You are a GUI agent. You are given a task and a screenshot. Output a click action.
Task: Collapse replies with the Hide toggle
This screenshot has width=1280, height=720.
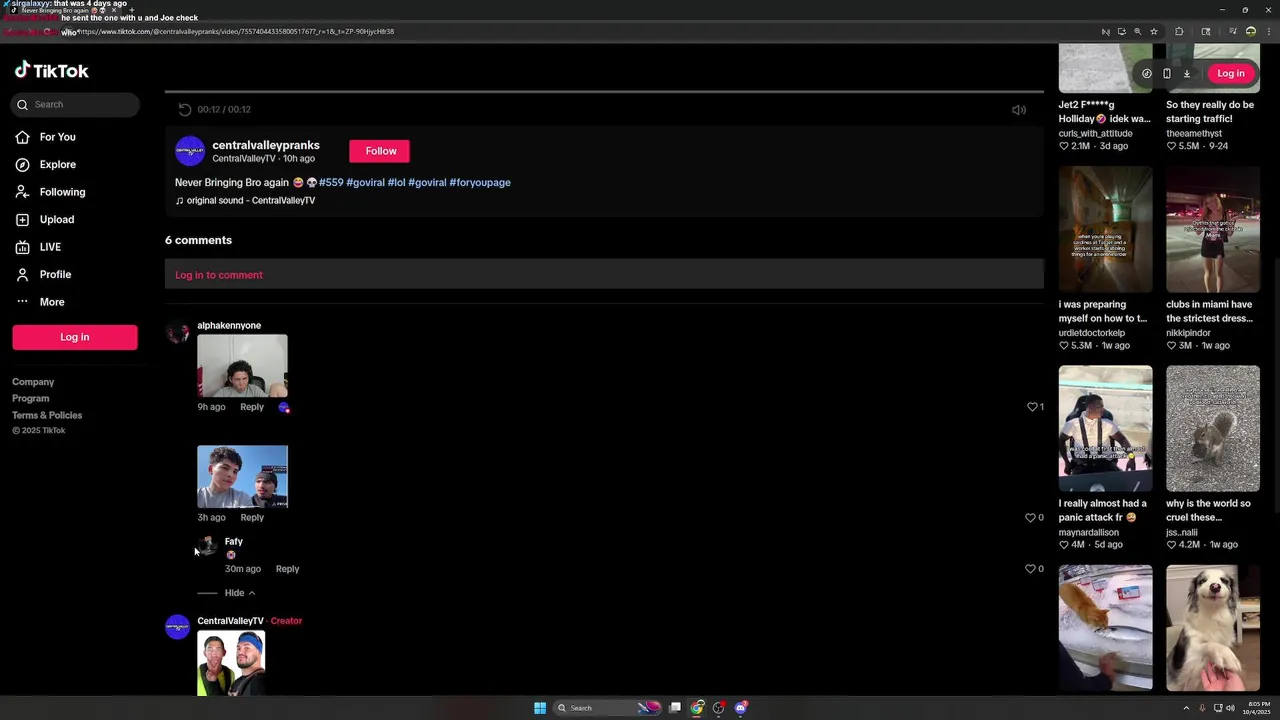click(x=239, y=593)
